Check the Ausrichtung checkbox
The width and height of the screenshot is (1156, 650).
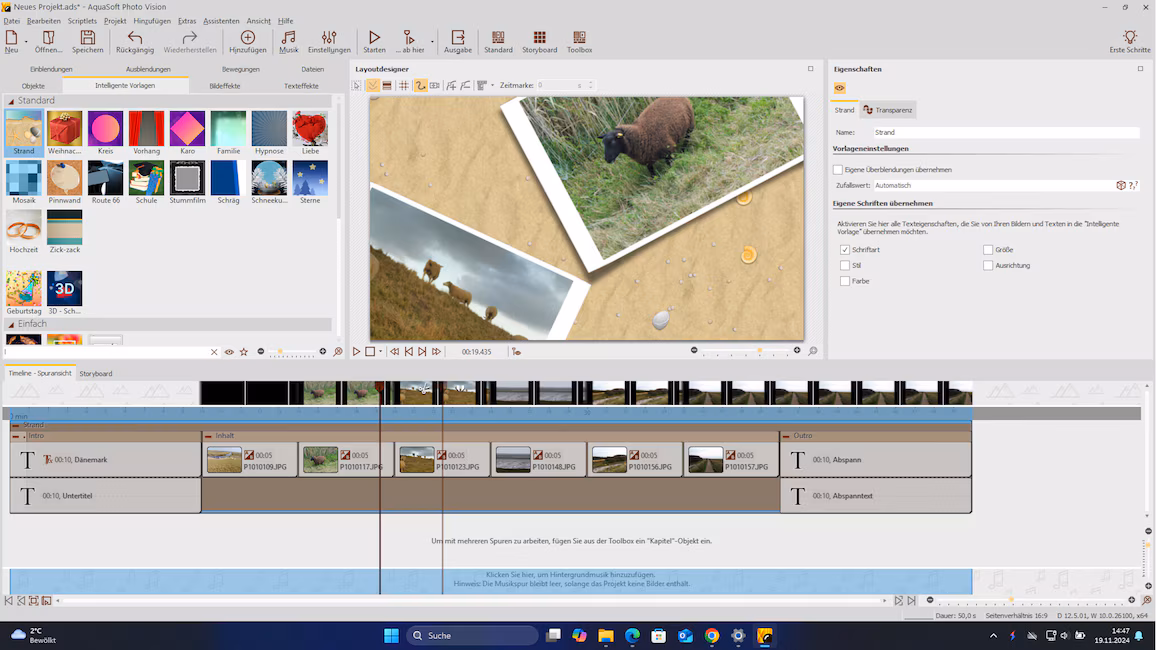(x=988, y=265)
